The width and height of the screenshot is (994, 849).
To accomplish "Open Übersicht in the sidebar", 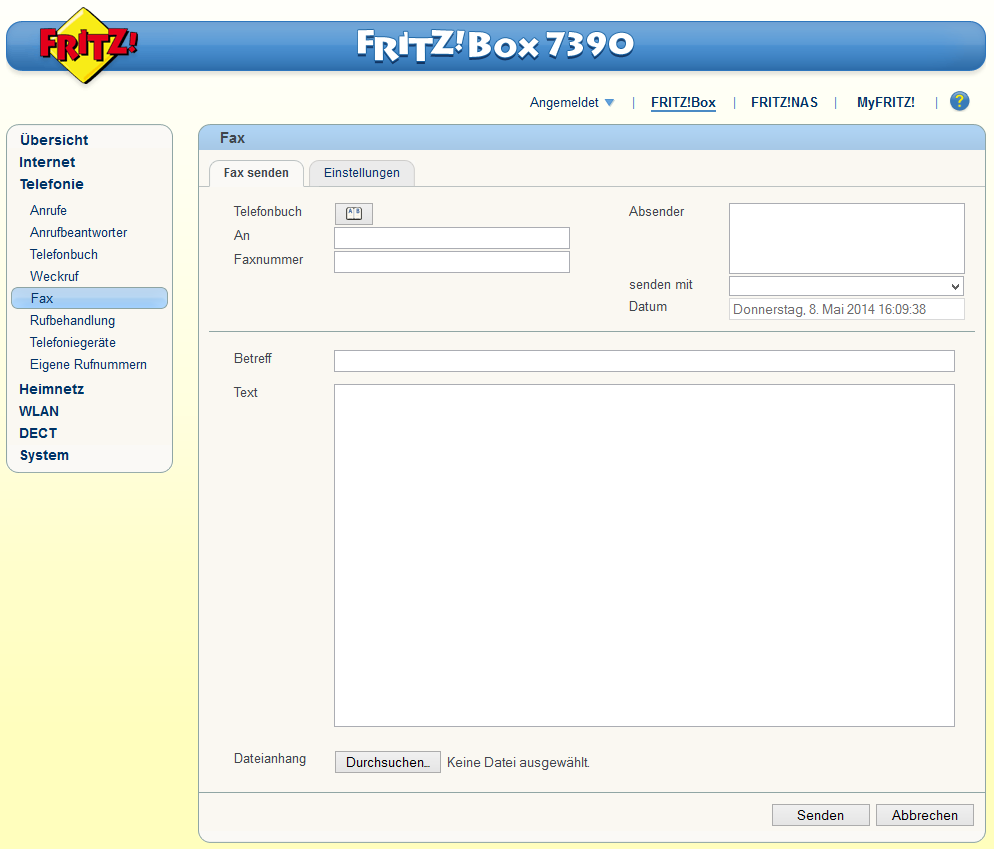I will coord(54,140).
